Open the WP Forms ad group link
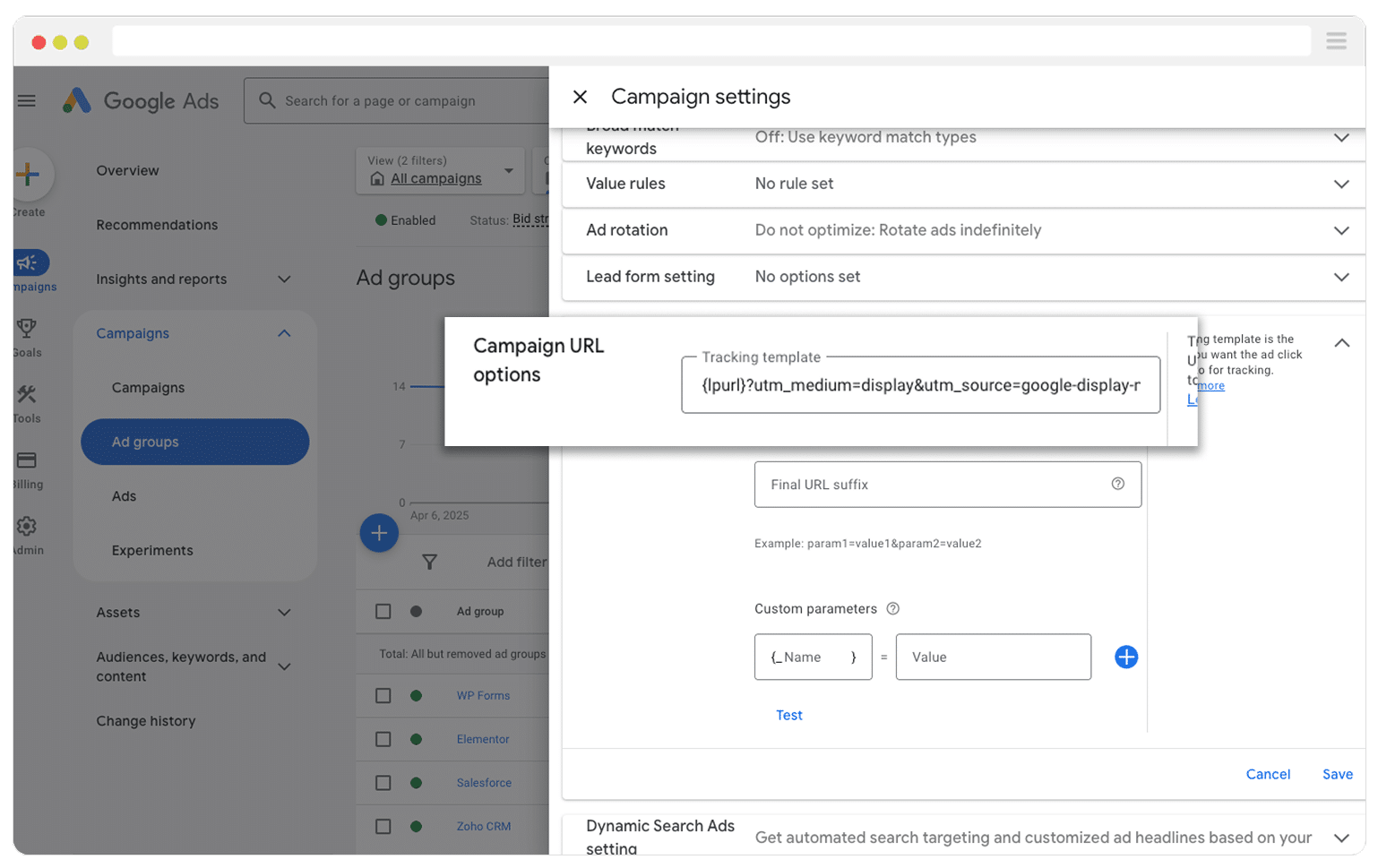Viewport: 1378px width, 868px height. [x=483, y=695]
